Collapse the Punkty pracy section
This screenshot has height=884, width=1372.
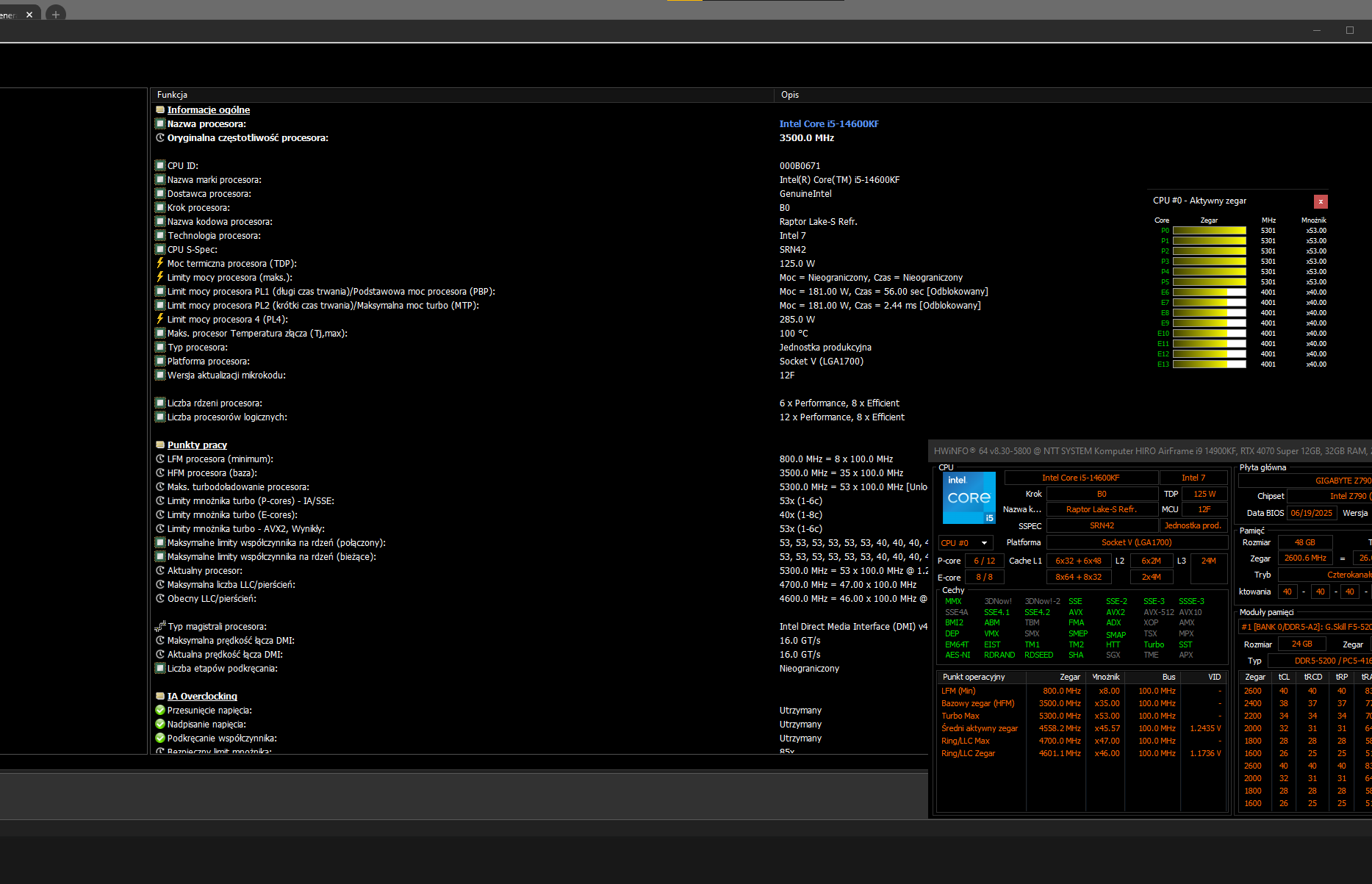pyautogui.click(x=196, y=445)
